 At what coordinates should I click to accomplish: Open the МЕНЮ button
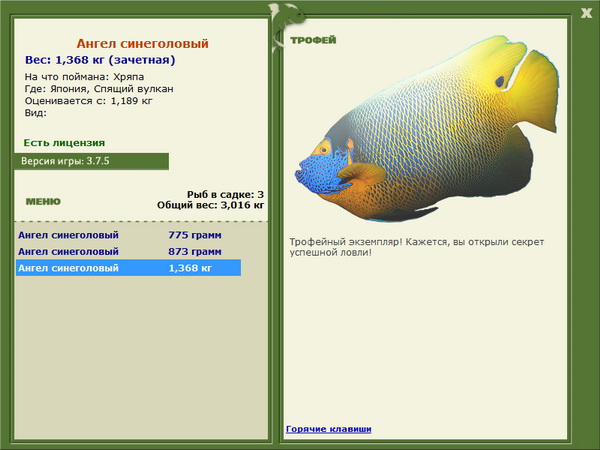(43, 202)
